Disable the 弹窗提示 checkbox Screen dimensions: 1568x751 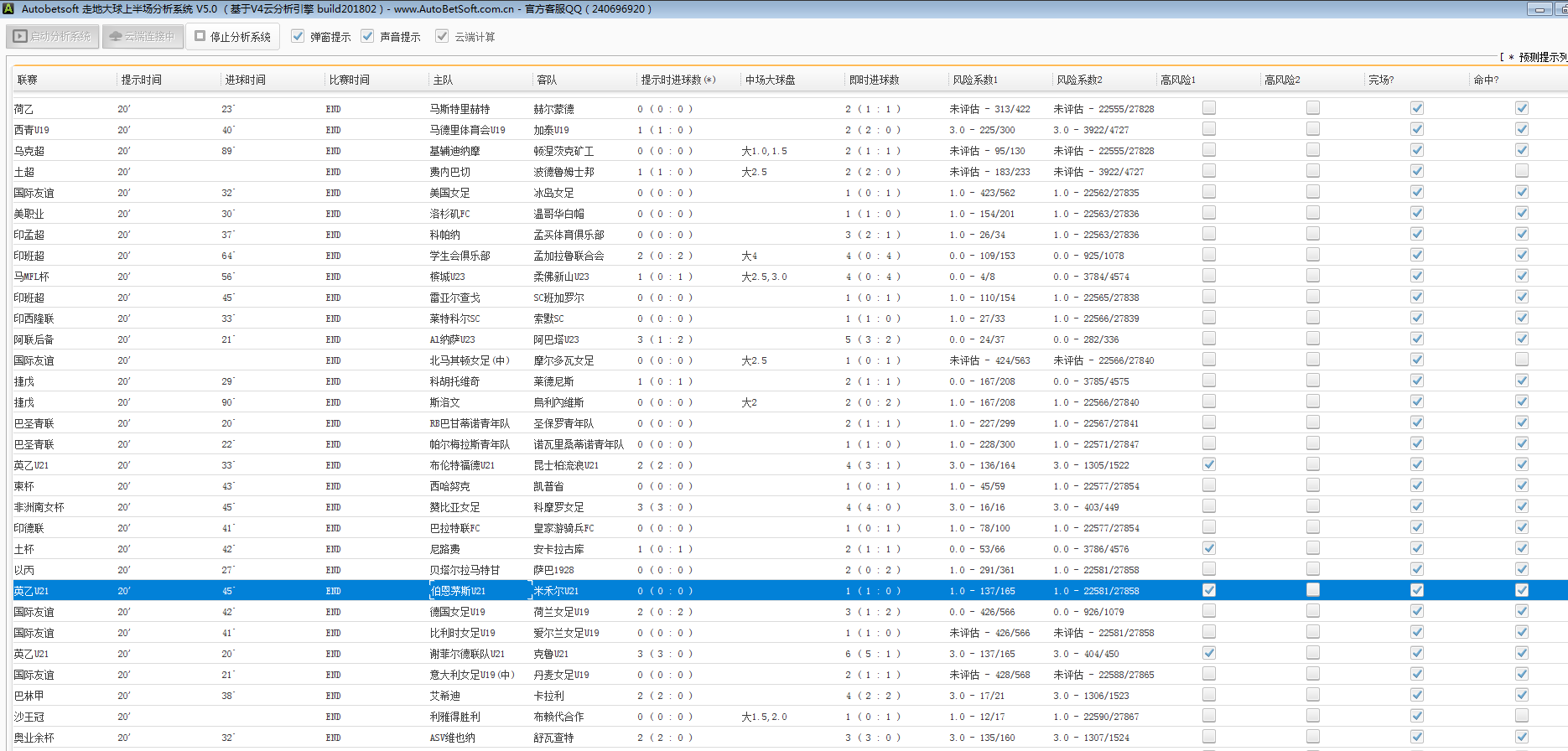[x=298, y=36]
